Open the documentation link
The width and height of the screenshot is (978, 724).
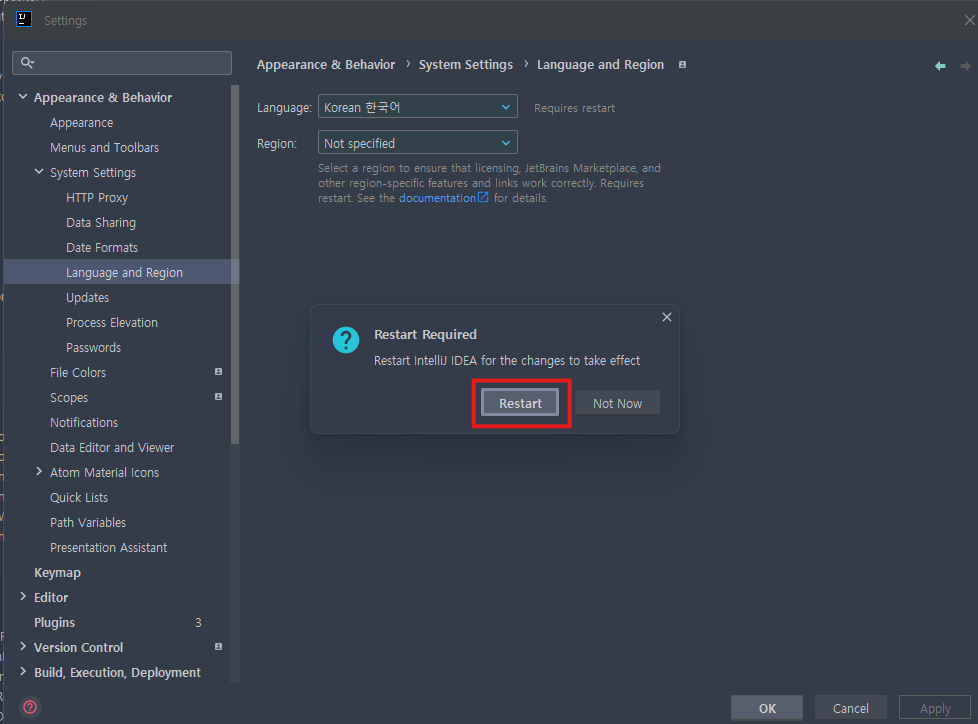[437, 198]
